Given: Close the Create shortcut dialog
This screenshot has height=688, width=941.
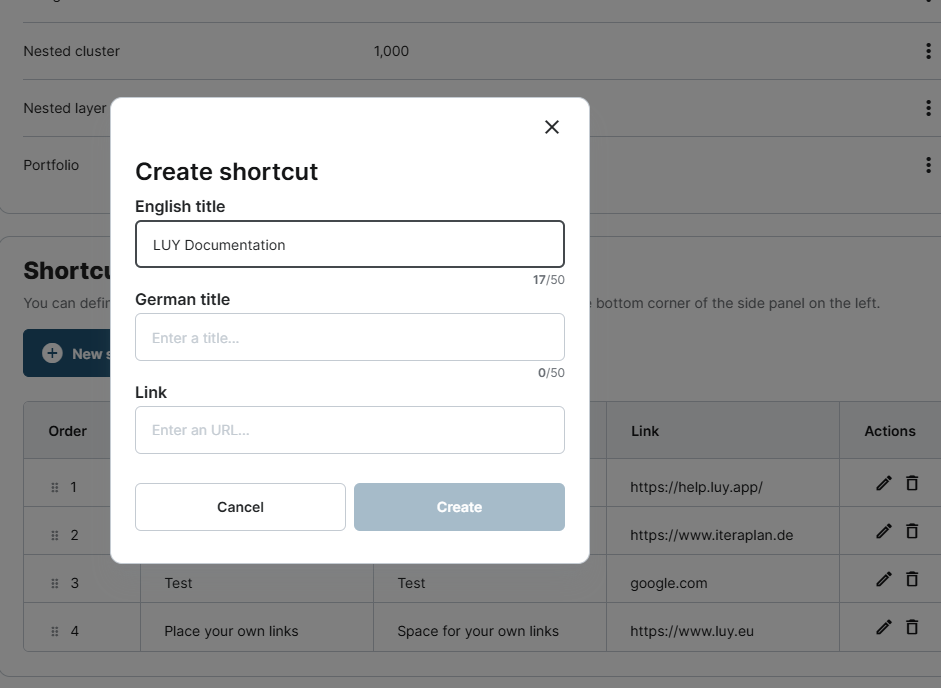Looking at the screenshot, I should [x=551, y=127].
